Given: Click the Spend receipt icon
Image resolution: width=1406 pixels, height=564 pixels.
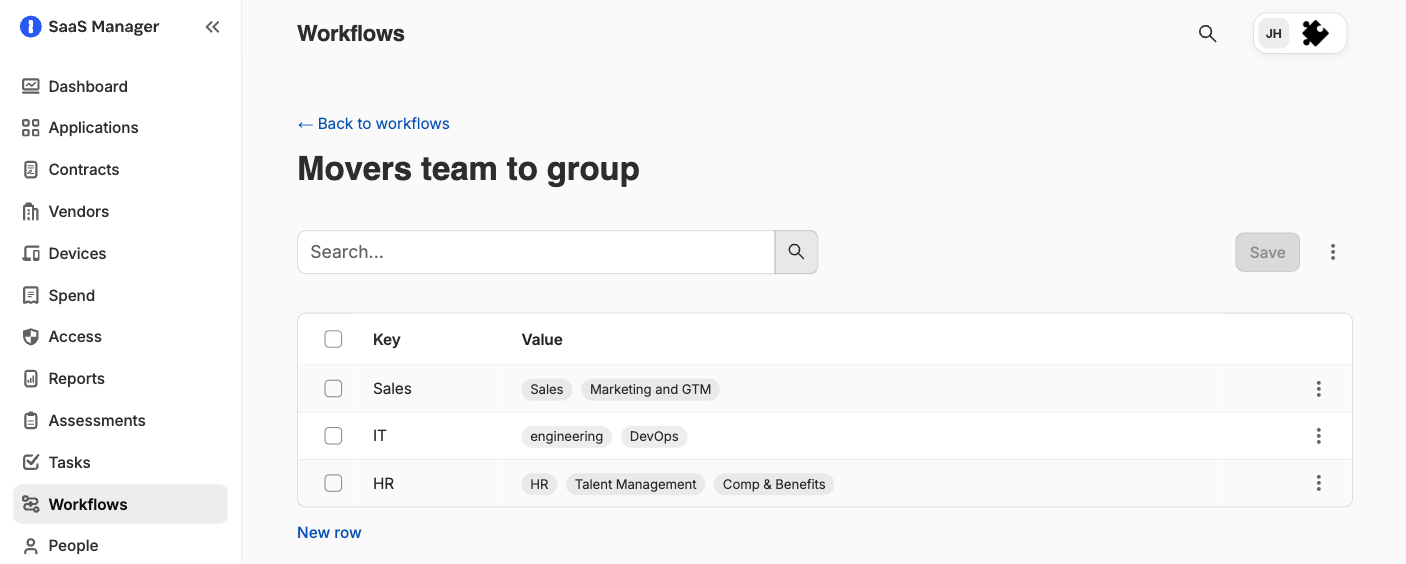Looking at the screenshot, I should click(31, 296).
